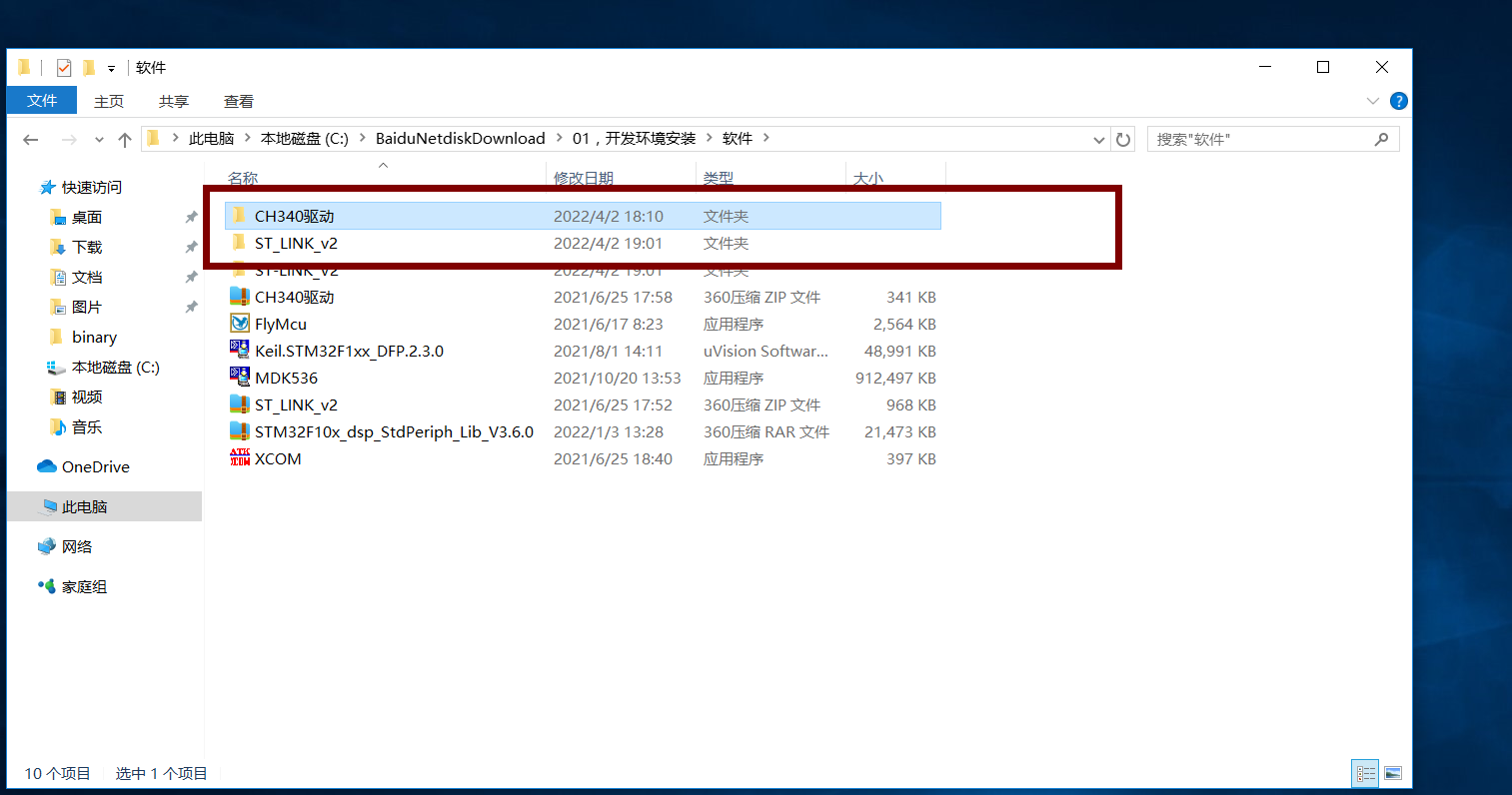Screen dimensions: 1512x795
Task: Switch to the 主页 ribbon tab
Action: click(x=109, y=101)
